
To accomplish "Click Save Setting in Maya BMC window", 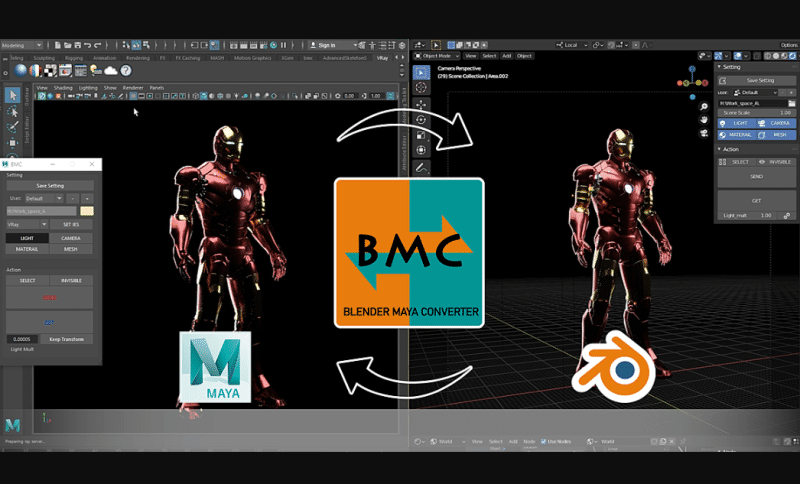I will pyautogui.click(x=50, y=186).
